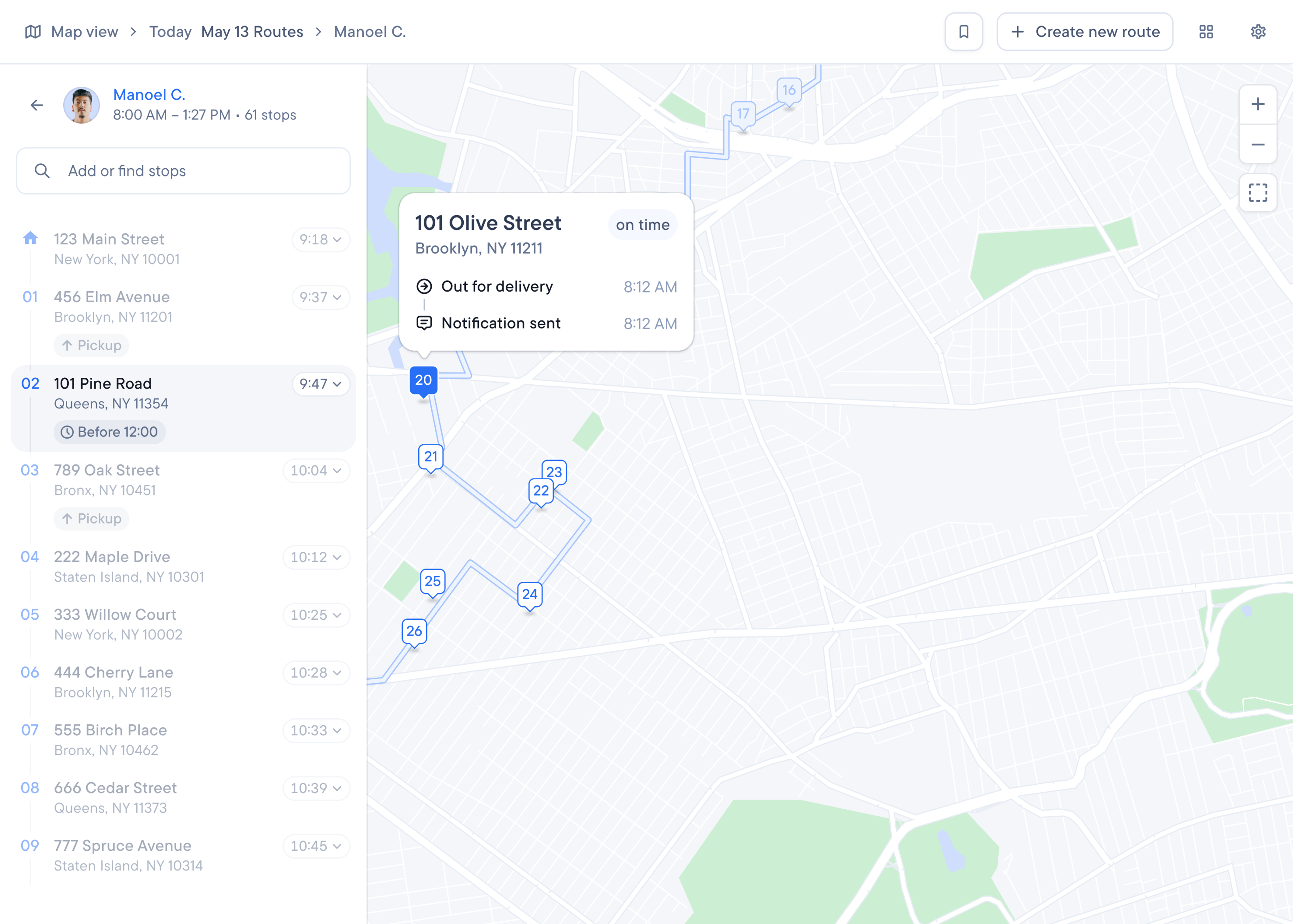Open Manoel C. driver name link

click(149, 95)
